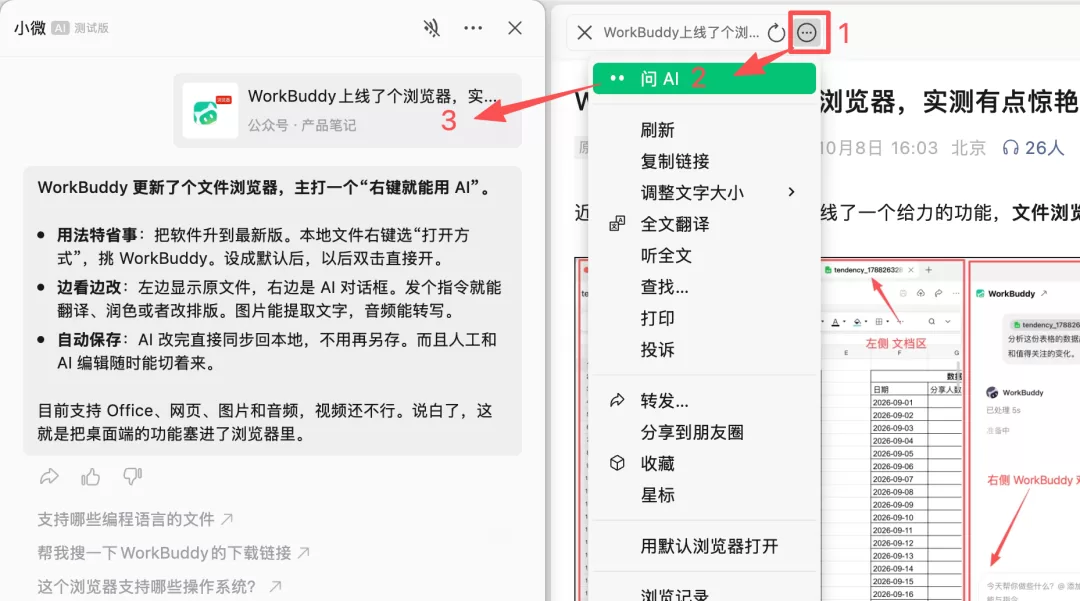Click the 问 AI two-dot icon
Screen dimensions: 1080x601
tap(617, 78)
